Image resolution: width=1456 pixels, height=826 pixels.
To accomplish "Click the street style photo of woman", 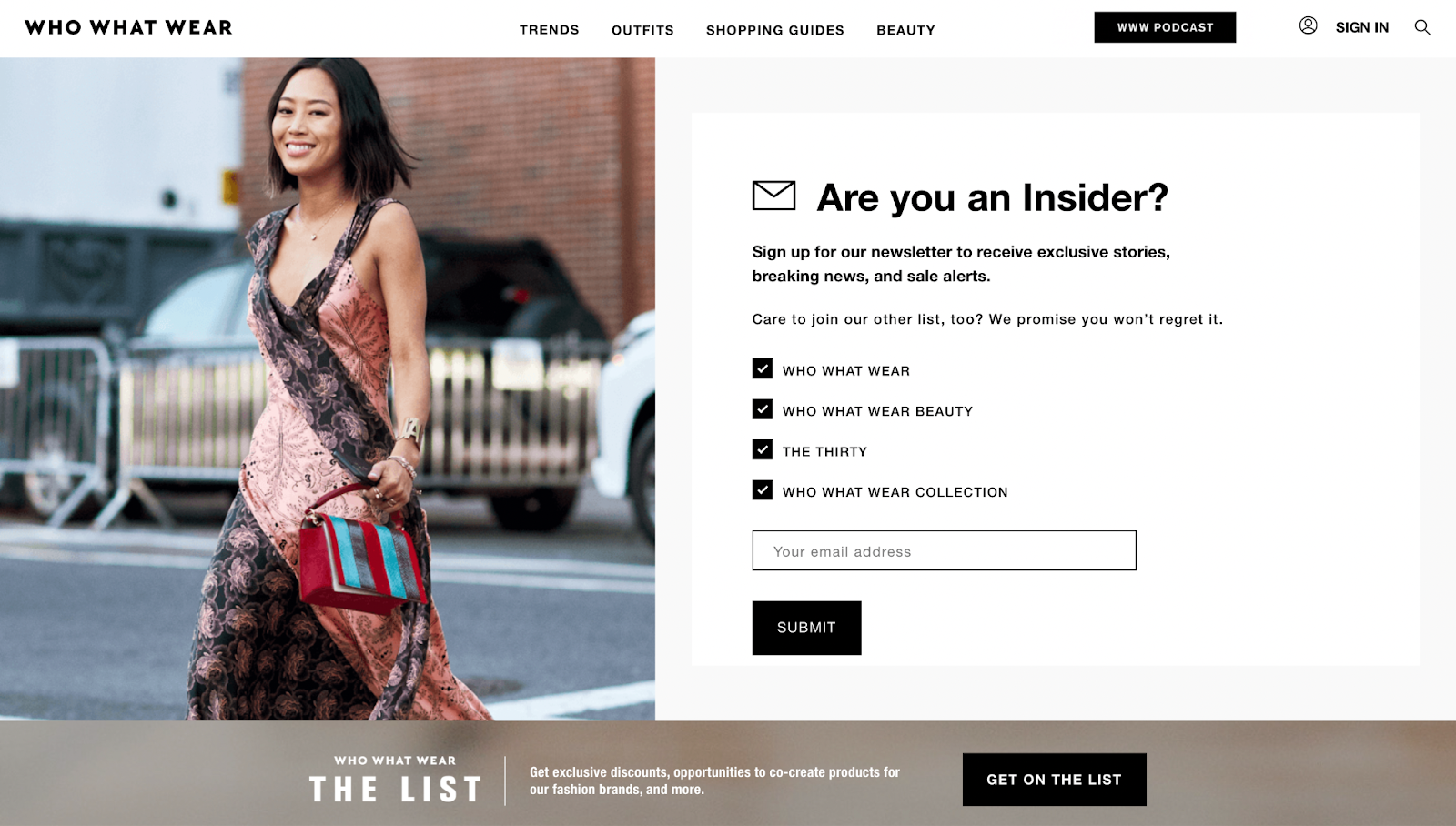I will (x=328, y=389).
